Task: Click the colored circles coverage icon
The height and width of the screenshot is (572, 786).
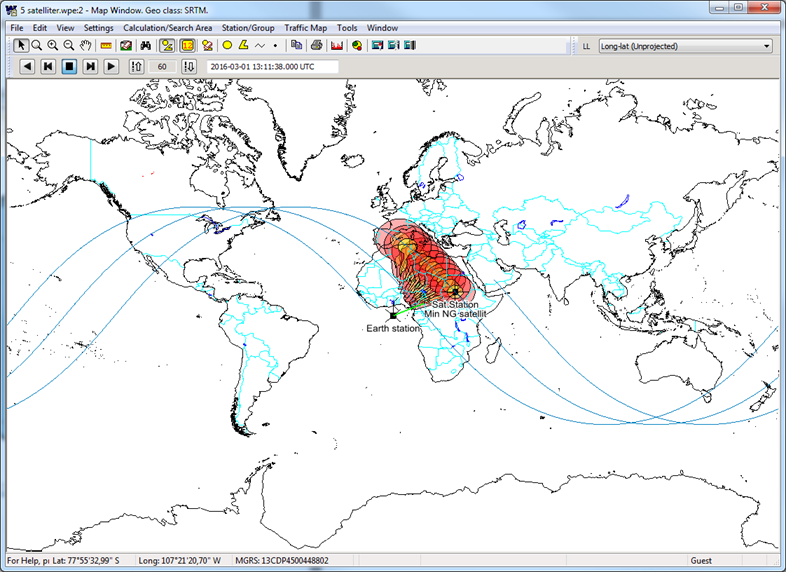Action: [357, 46]
